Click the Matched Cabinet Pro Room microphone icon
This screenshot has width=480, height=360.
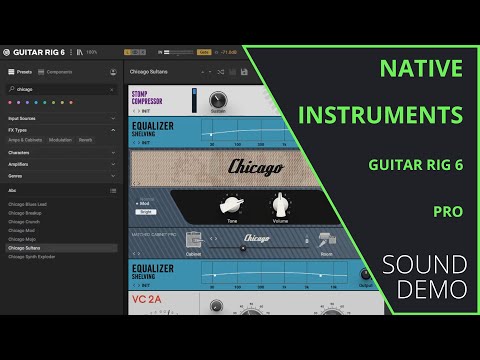(327, 240)
